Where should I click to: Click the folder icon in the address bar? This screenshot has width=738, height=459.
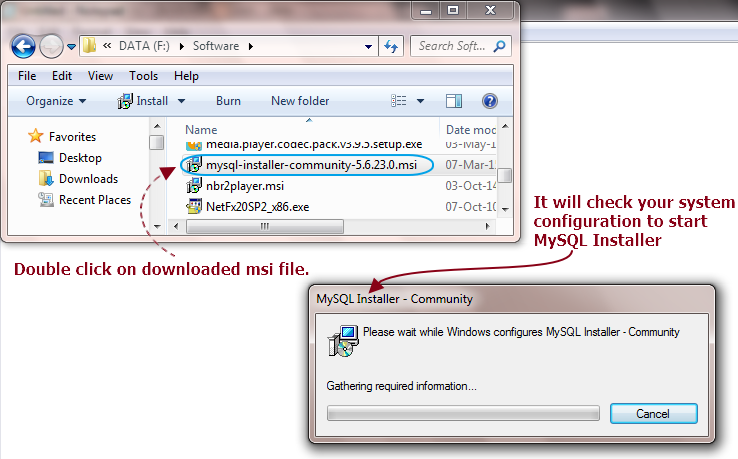tap(89, 46)
